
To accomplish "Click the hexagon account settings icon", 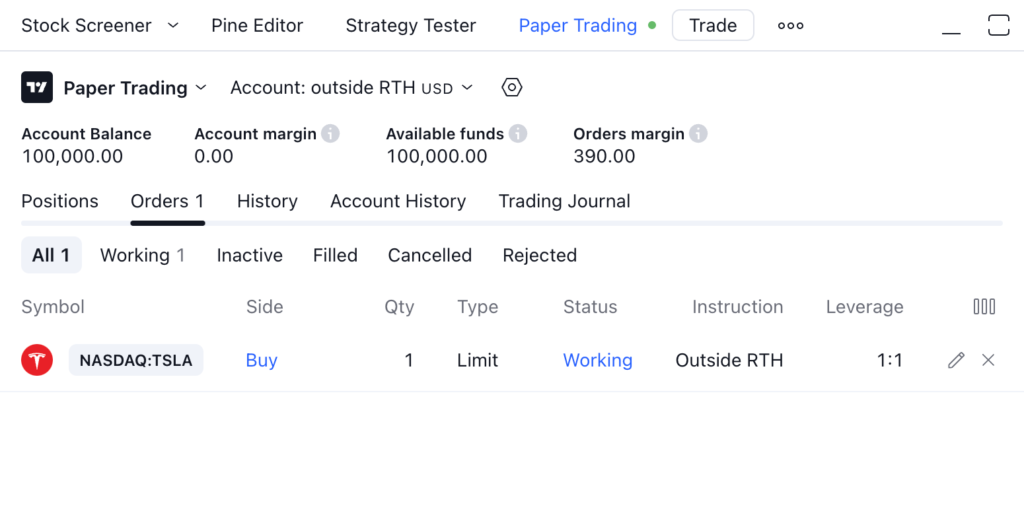I will [512, 88].
